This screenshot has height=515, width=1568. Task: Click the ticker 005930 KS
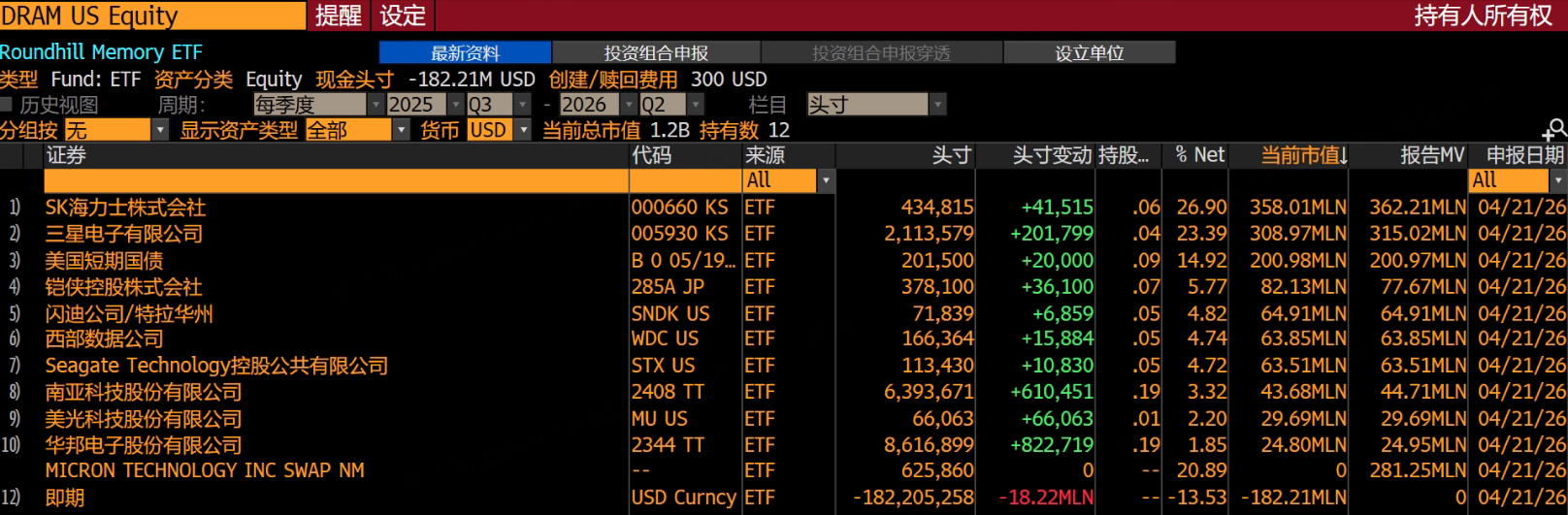click(x=679, y=234)
